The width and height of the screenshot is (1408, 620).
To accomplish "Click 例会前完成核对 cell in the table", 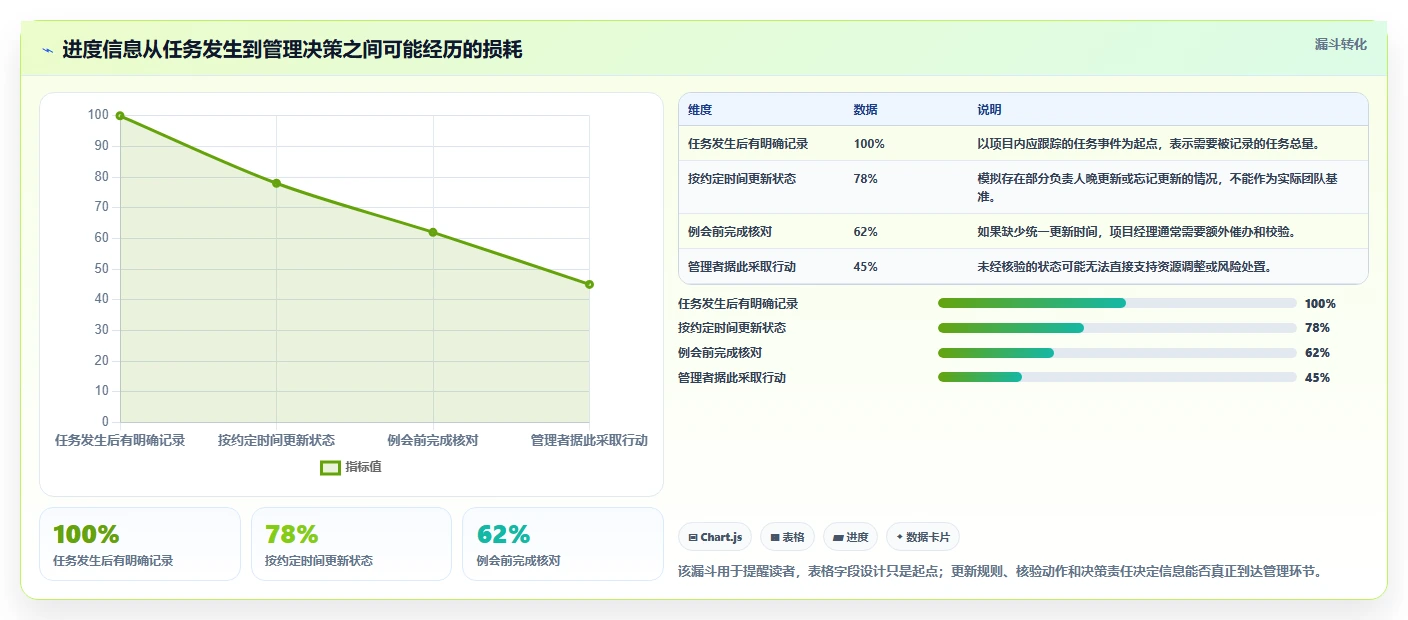I will (730, 232).
